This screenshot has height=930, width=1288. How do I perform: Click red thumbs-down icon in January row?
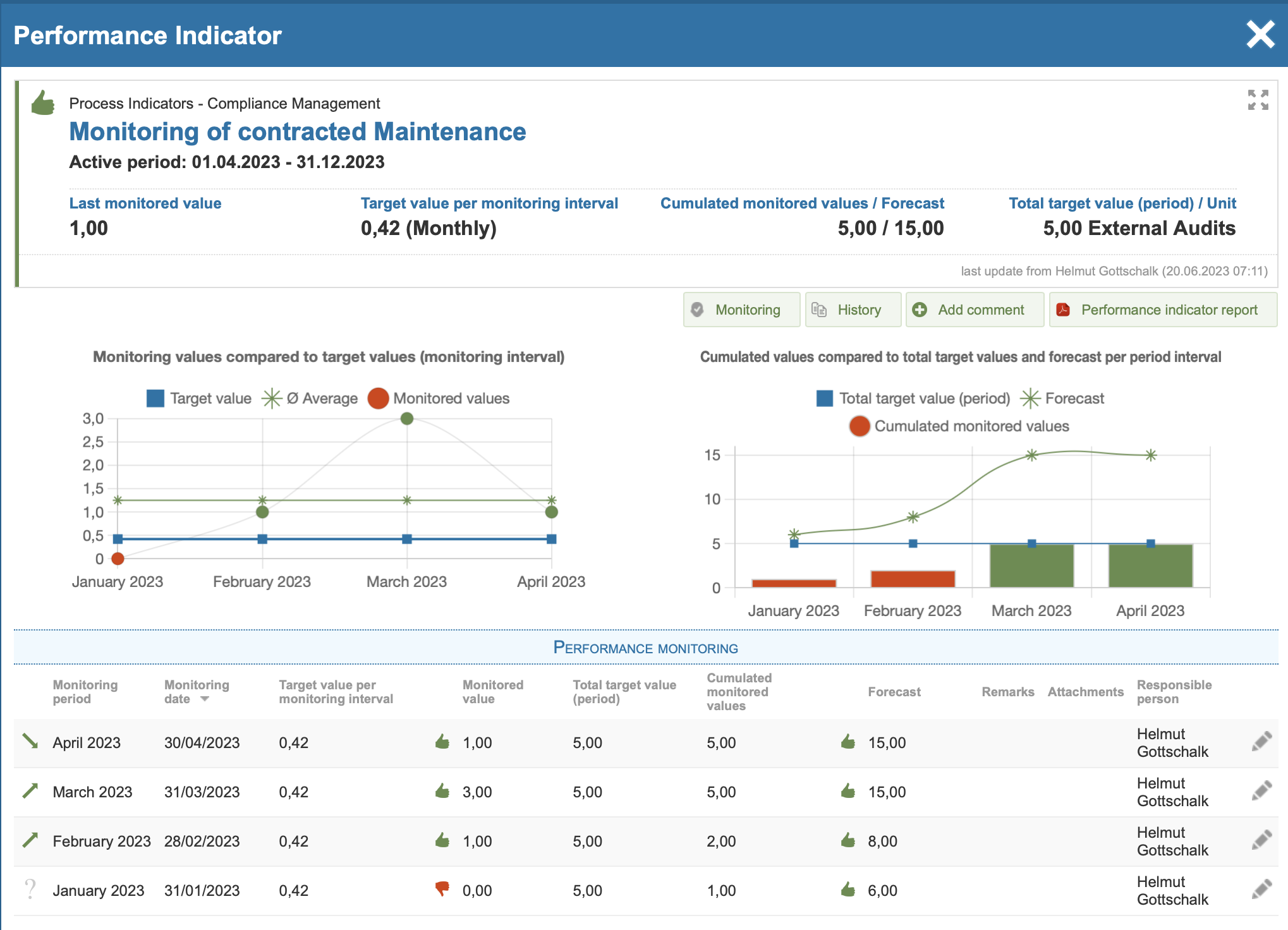click(442, 889)
